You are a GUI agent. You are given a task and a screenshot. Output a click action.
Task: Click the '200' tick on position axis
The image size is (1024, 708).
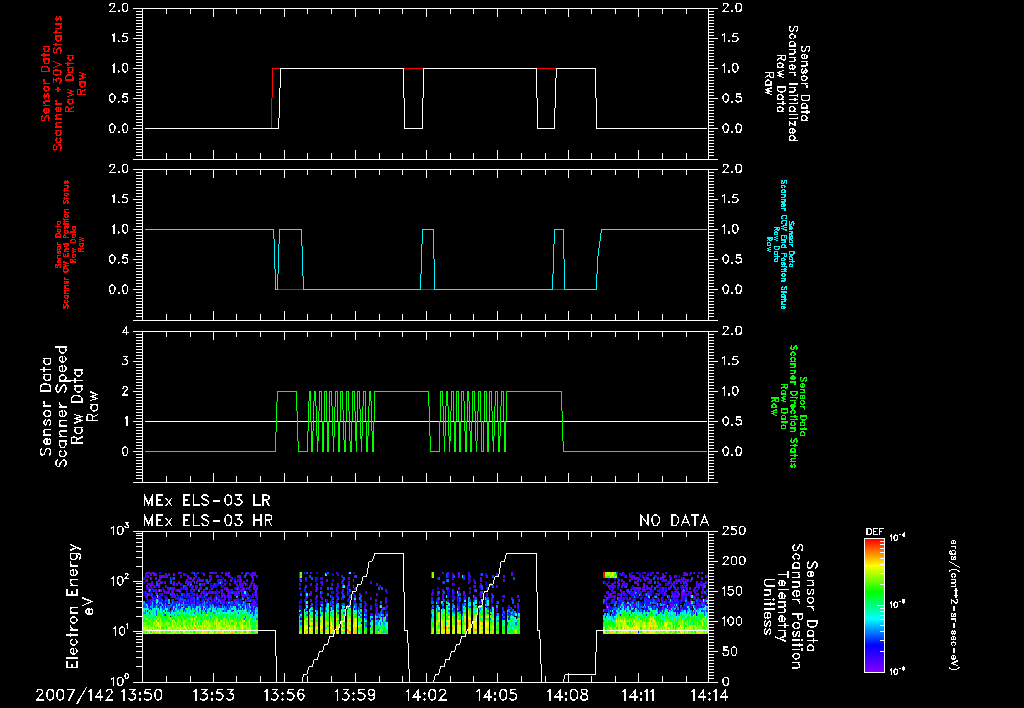click(733, 560)
